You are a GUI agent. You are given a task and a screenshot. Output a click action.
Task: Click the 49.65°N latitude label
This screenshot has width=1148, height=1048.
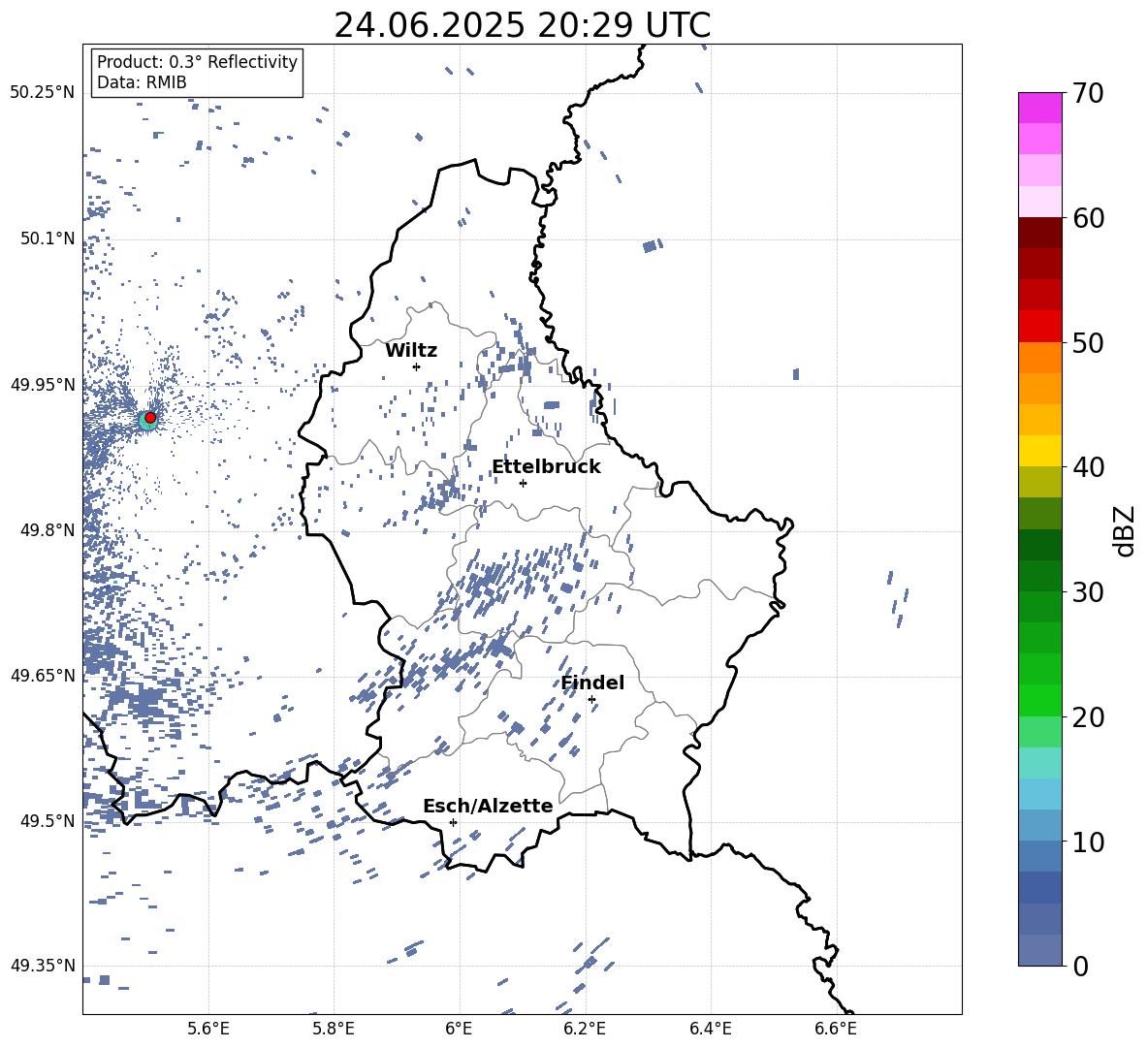[43, 675]
